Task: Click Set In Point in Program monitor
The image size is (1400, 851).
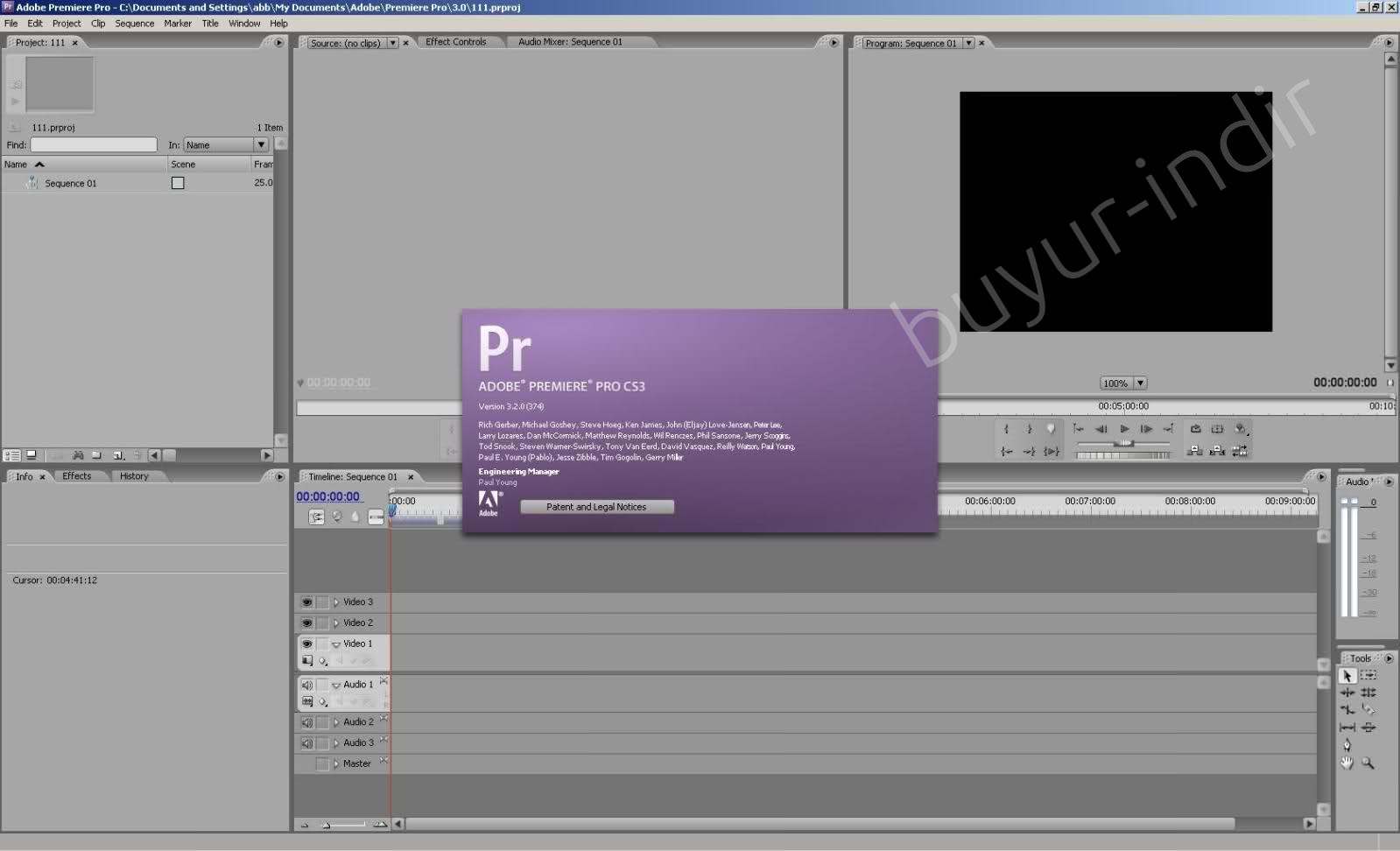Action: pyautogui.click(x=1007, y=429)
